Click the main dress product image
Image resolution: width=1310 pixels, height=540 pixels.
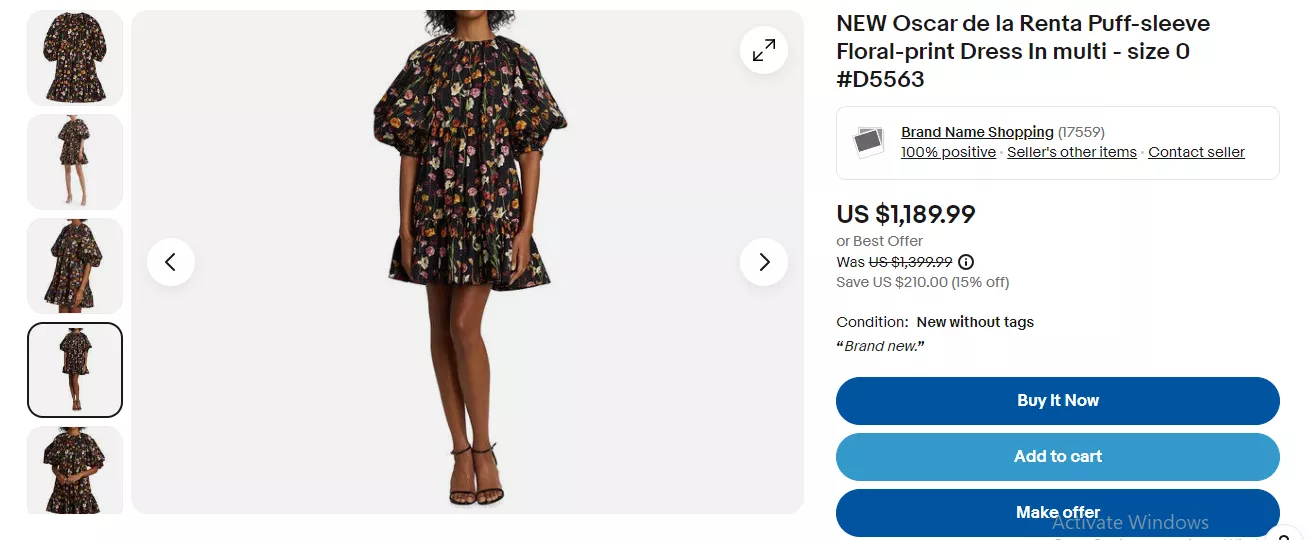[467, 250]
